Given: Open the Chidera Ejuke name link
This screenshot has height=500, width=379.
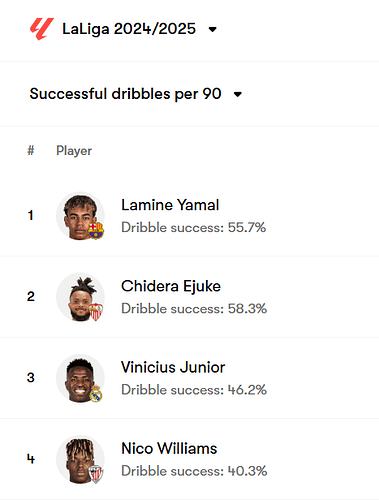Looking at the screenshot, I should coord(171,286).
